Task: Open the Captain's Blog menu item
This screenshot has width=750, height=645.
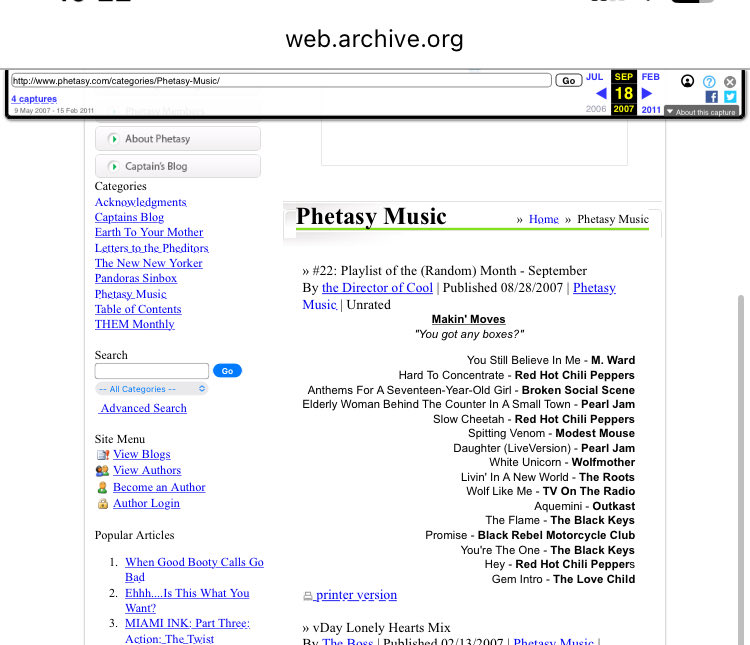Action: point(178,167)
